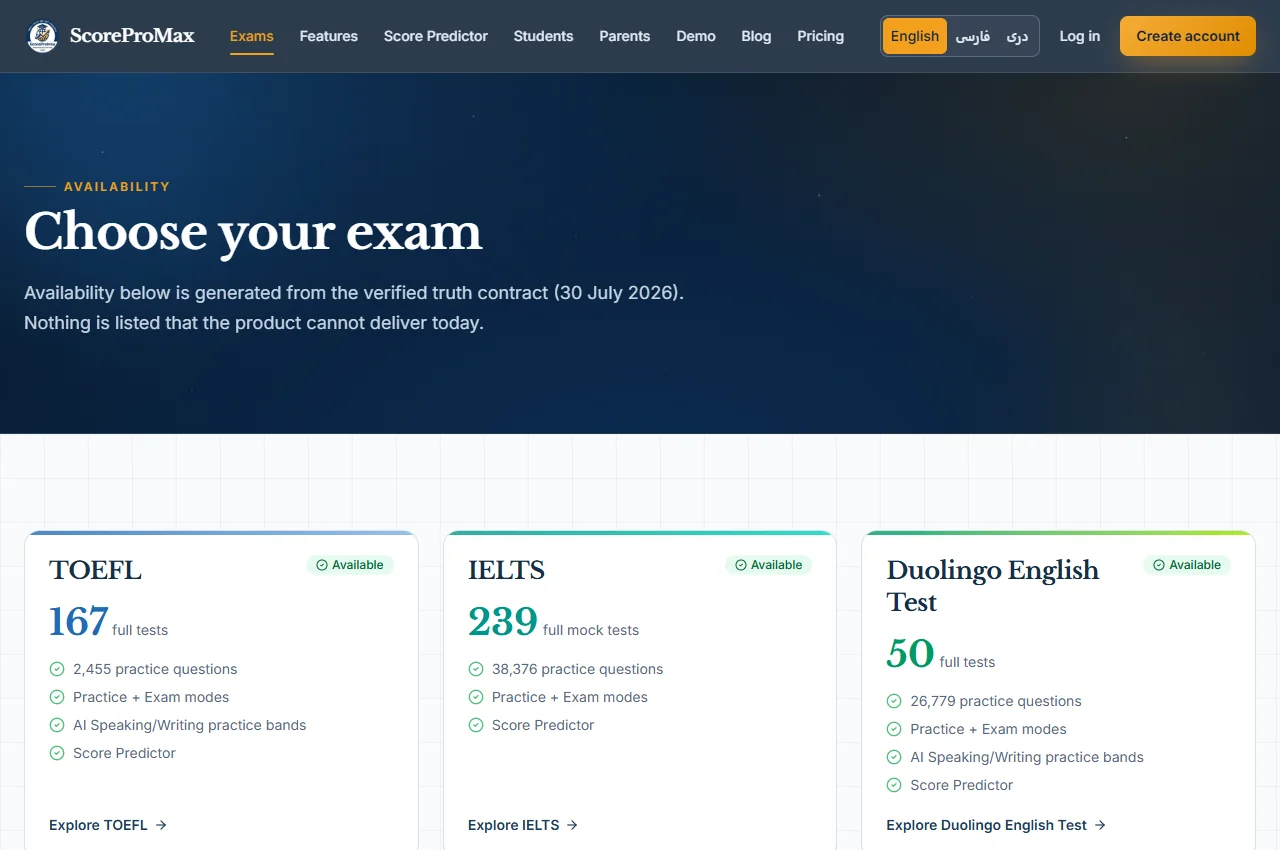Click the AVAILABILITY section label

click(117, 187)
